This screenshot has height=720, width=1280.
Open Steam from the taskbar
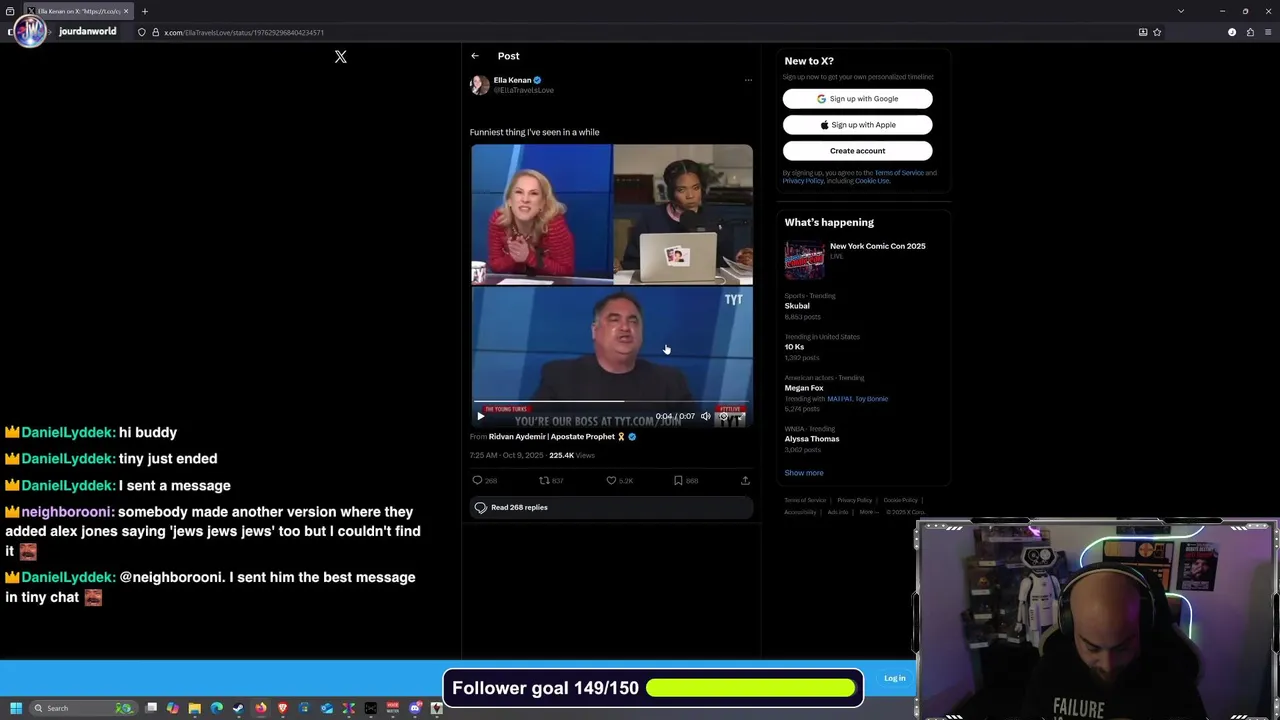pos(238,708)
